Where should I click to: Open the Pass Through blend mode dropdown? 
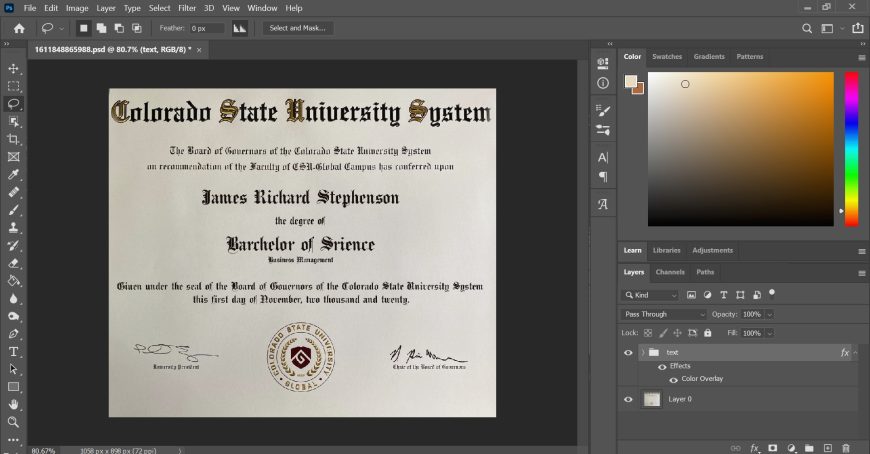664,314
